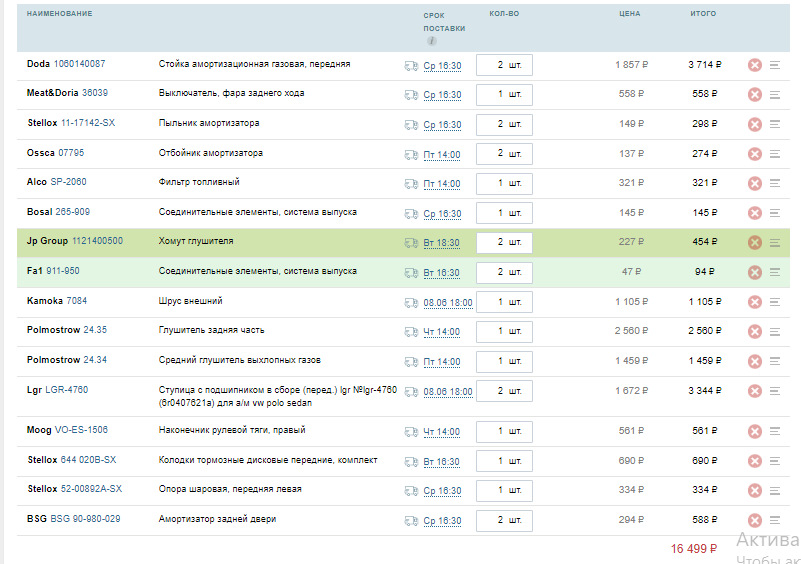Delete the Lgr LGR-4760 hub row
Viewport: 801px width, 564px height.
(755, 391)
